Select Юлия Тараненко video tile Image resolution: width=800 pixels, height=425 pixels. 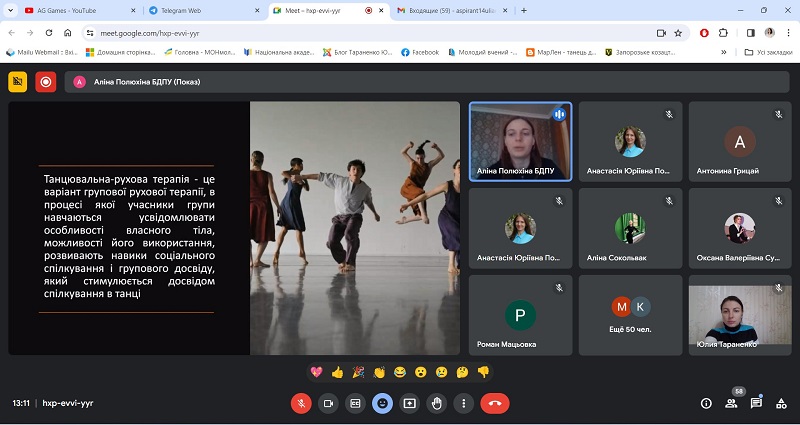click(740, 315)
